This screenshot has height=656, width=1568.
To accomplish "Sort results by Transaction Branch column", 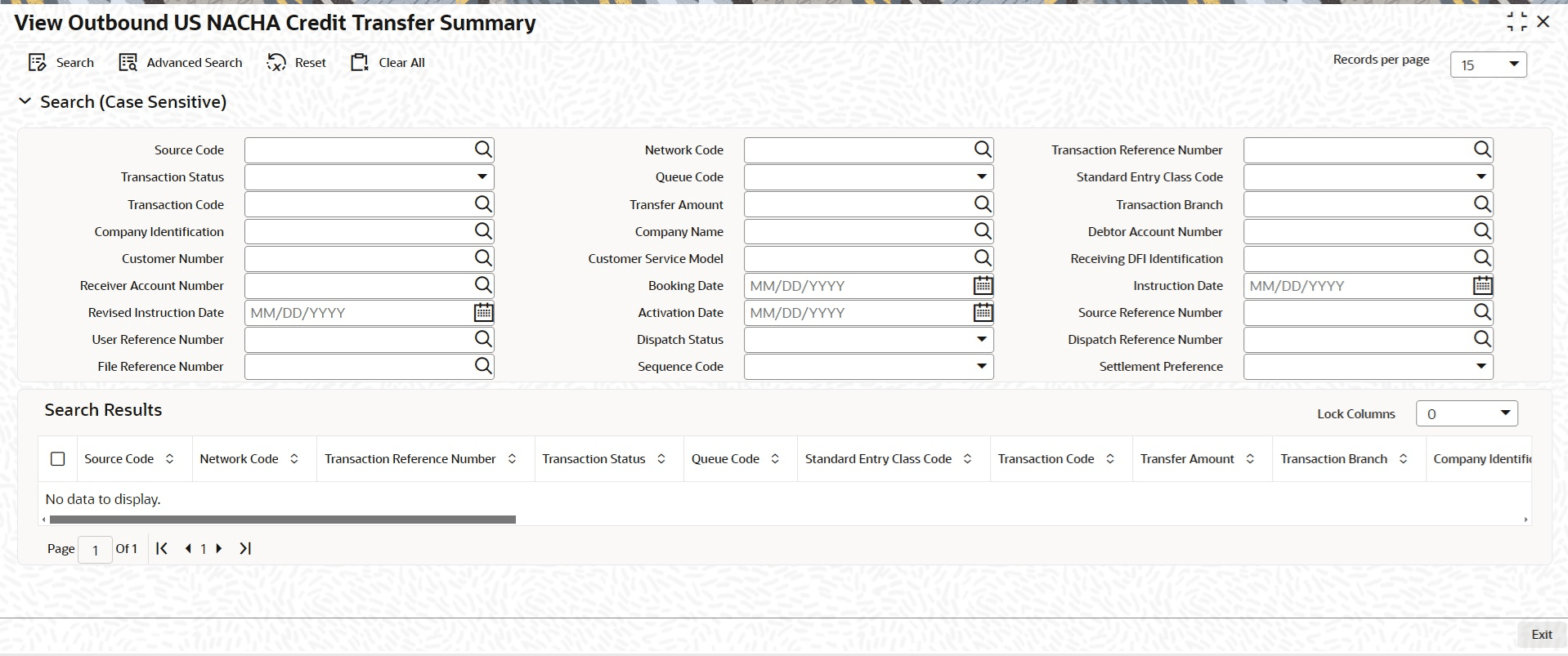I will coord(1403,459).
